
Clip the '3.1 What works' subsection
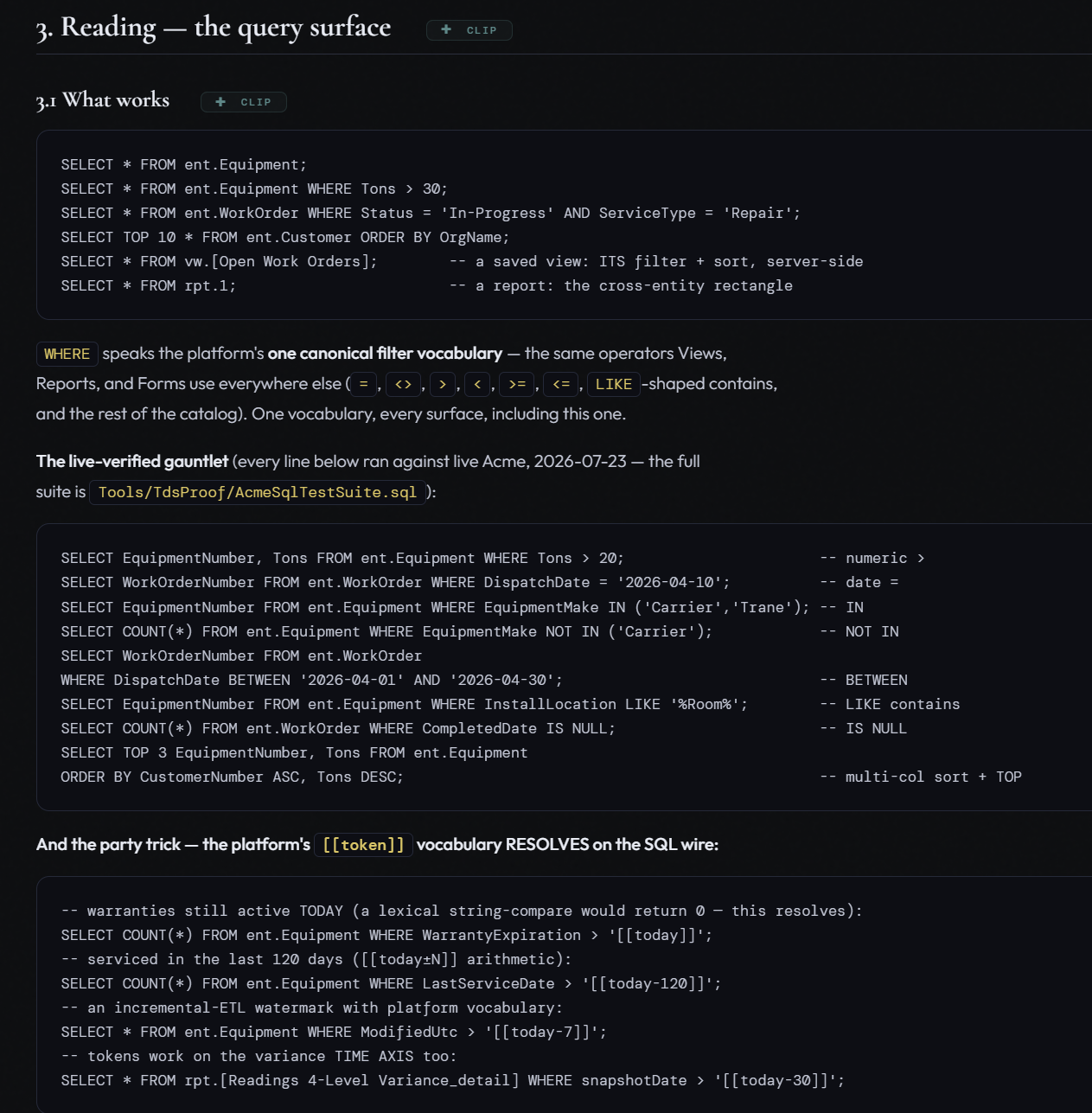244,102
